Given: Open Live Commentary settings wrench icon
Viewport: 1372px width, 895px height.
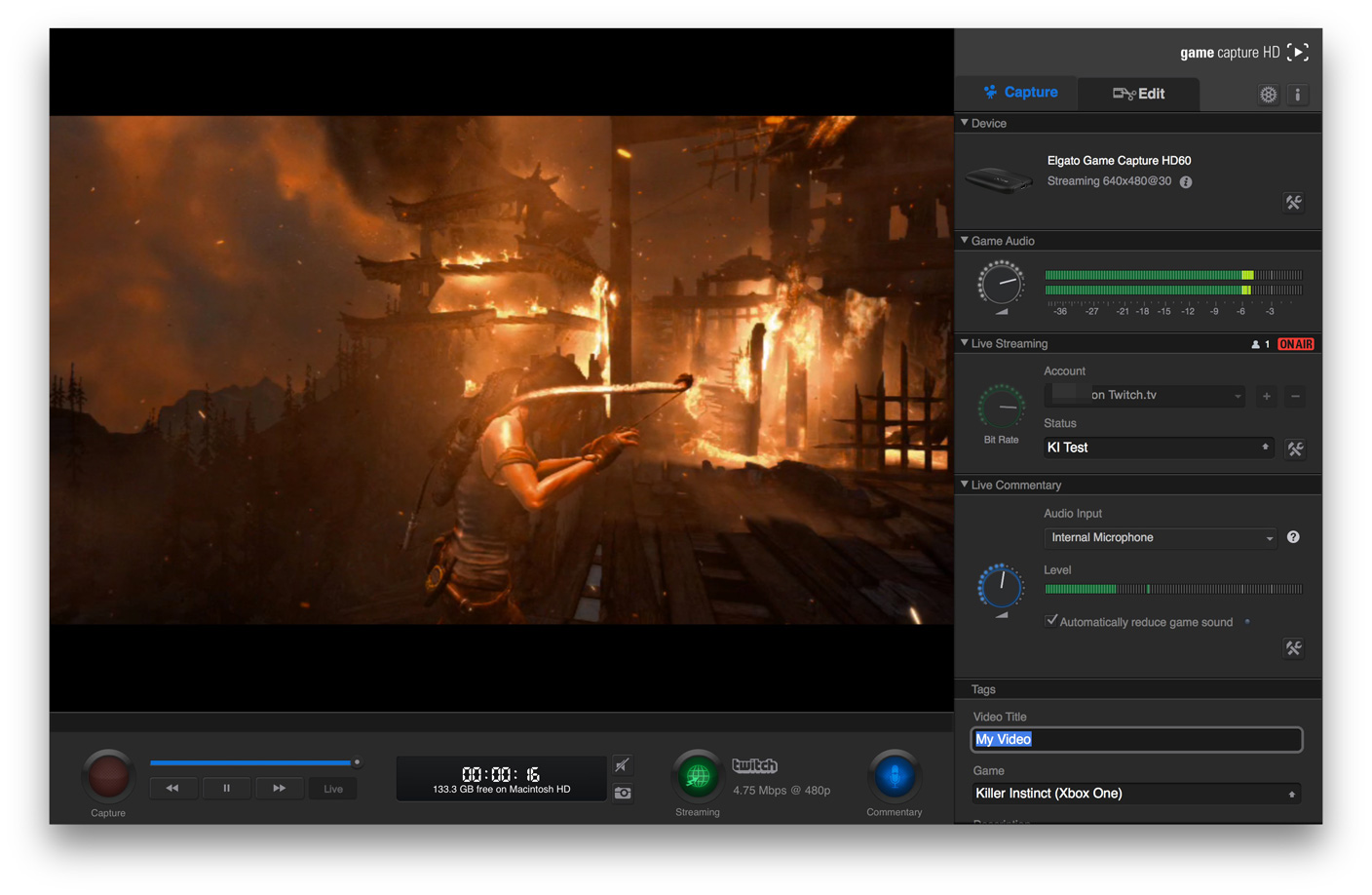Looking at the screenshot, I should (1293, 648).
